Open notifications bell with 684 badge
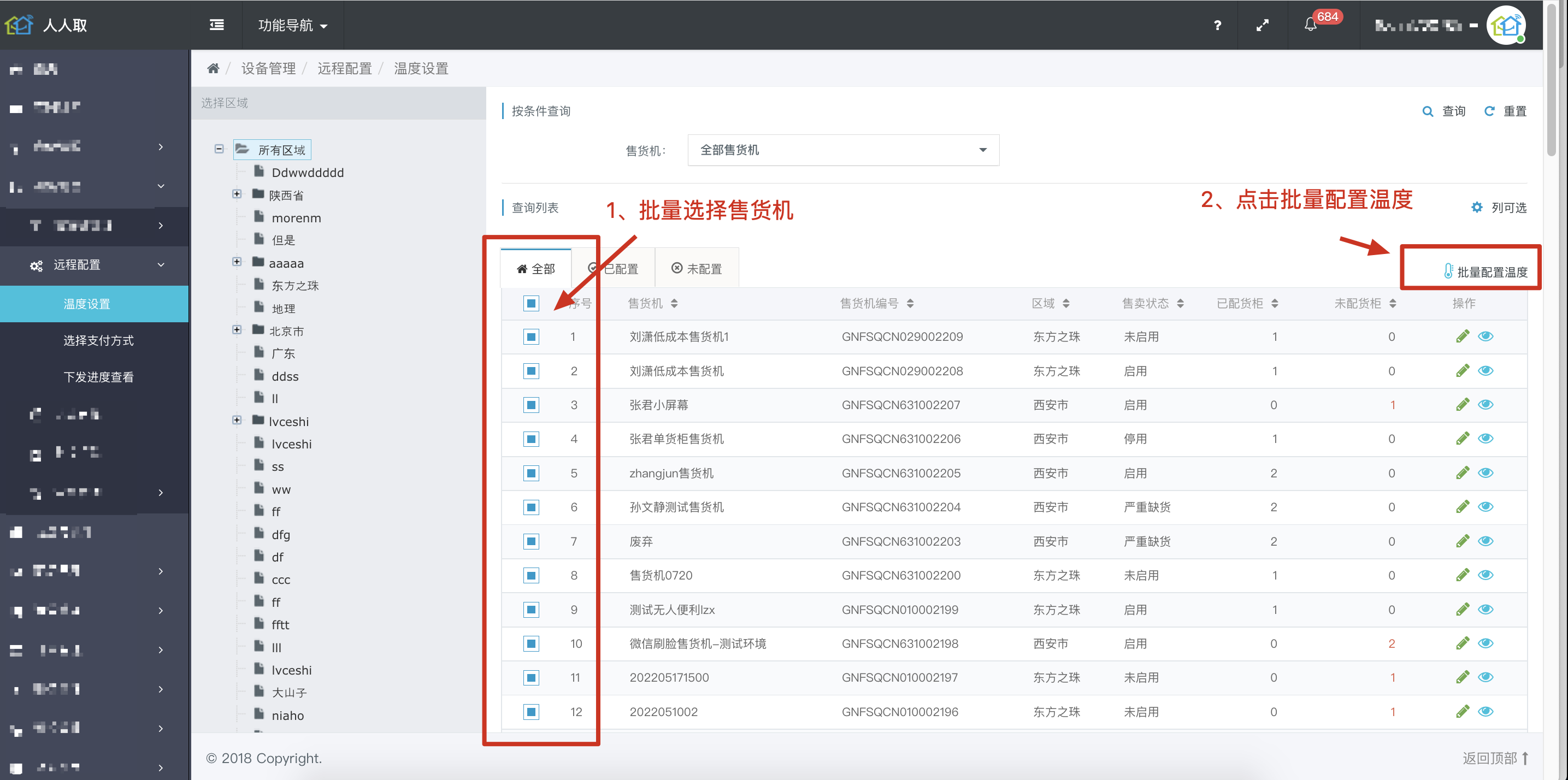Viewport: 1568px width, 780px height. [1311, 25]
